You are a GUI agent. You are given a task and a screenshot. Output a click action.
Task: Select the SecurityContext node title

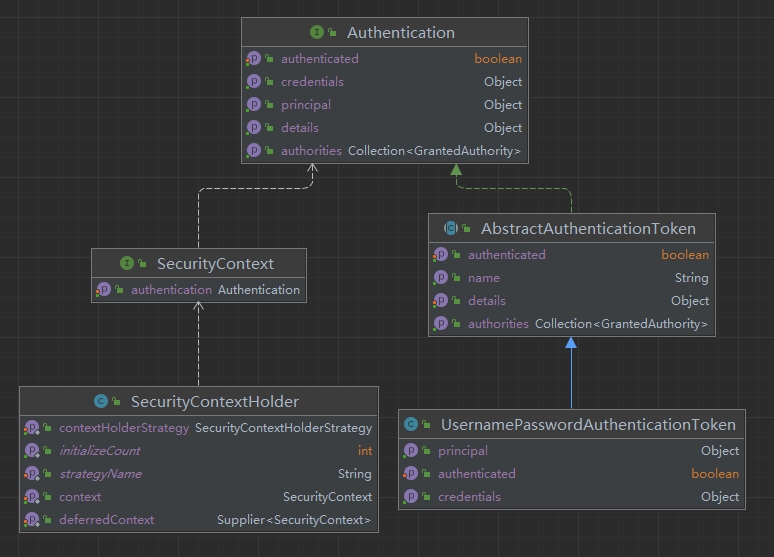[215, 264]
